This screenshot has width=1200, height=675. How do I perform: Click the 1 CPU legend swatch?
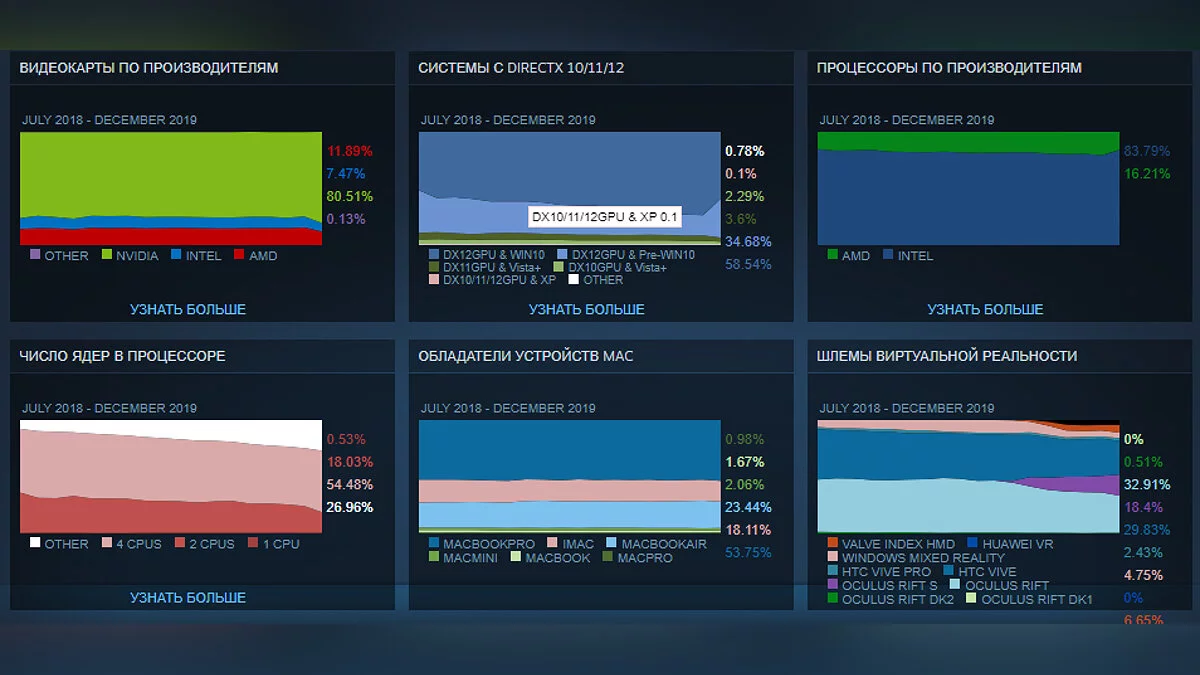pos(252,543)
